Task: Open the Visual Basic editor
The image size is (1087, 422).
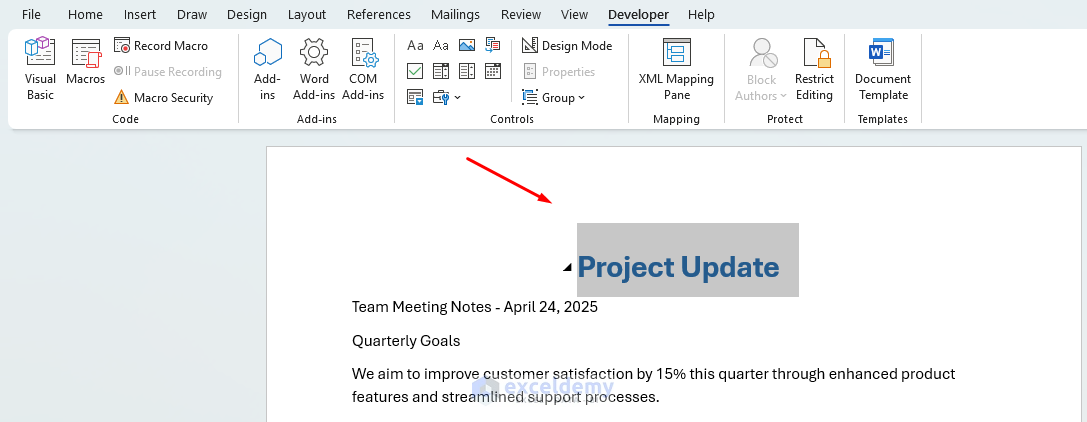Action: (40, 69)
